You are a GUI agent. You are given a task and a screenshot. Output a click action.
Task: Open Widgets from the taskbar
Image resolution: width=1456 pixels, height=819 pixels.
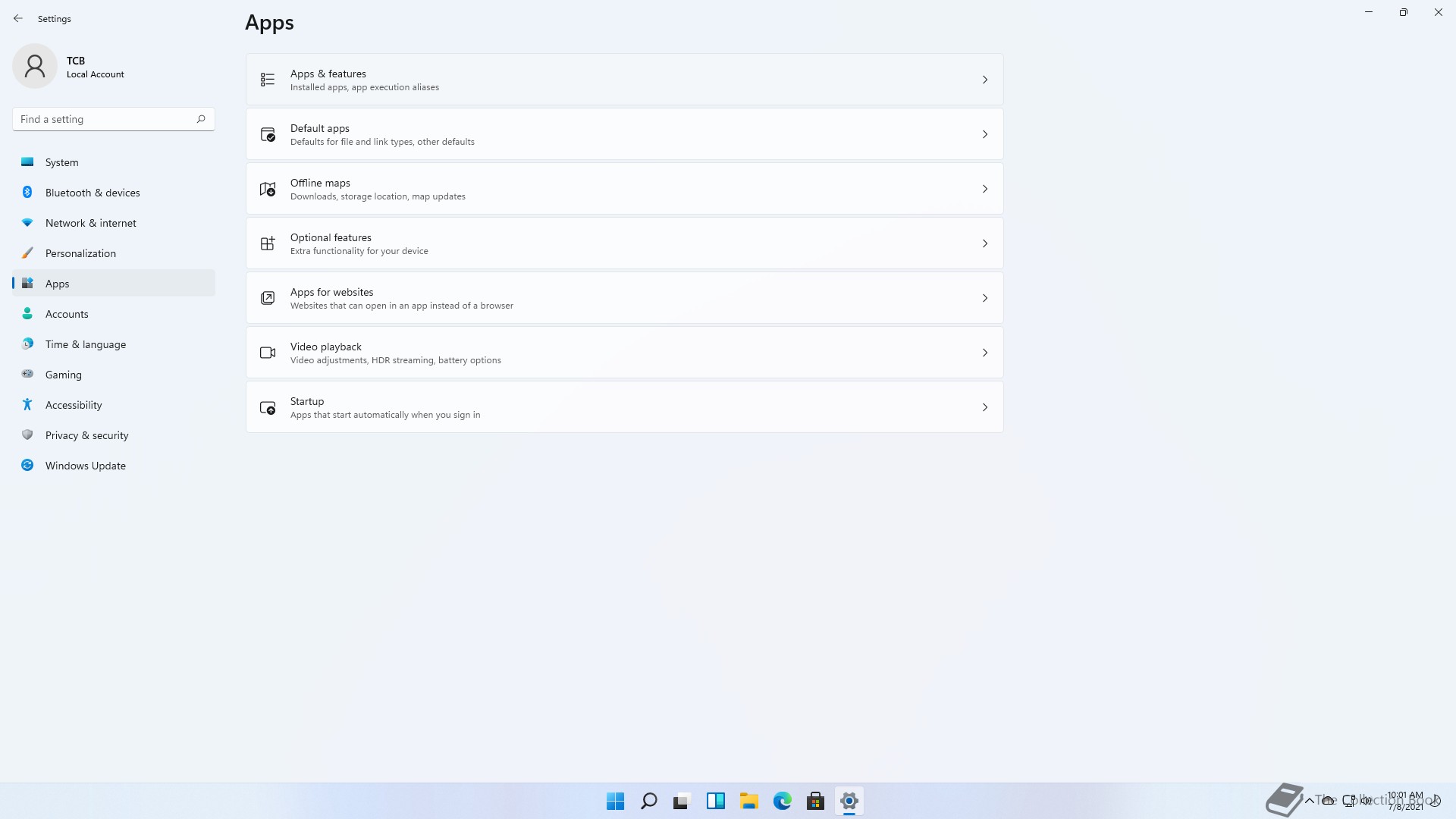[x=715, y=801]
